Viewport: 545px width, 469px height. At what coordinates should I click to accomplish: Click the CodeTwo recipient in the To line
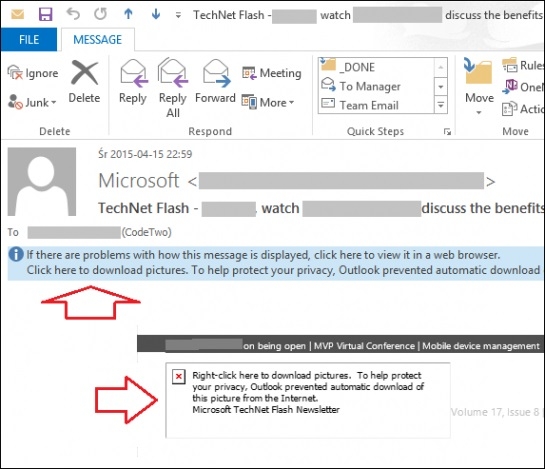(x=100, y=232)
